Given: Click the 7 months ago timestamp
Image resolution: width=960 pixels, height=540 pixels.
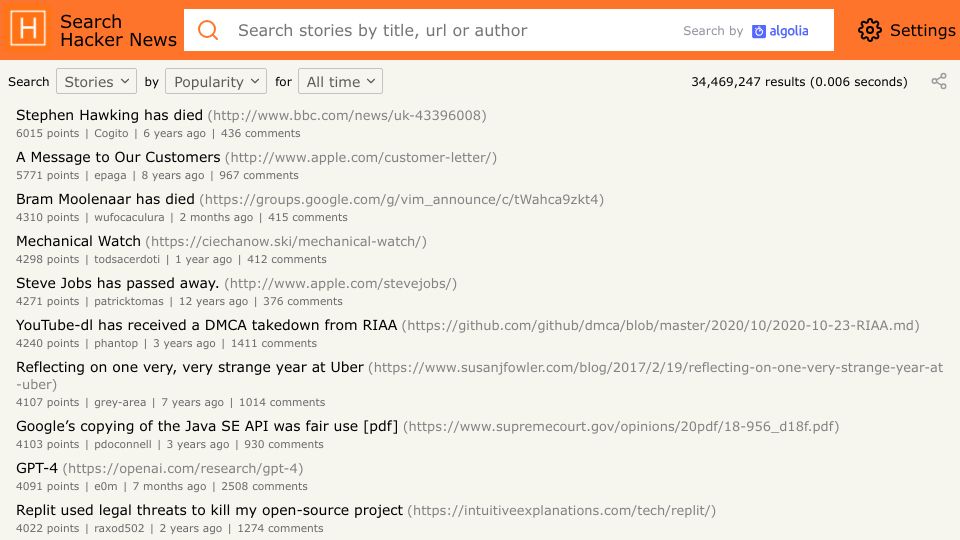Looking at the screenshot, I should 170,487.
